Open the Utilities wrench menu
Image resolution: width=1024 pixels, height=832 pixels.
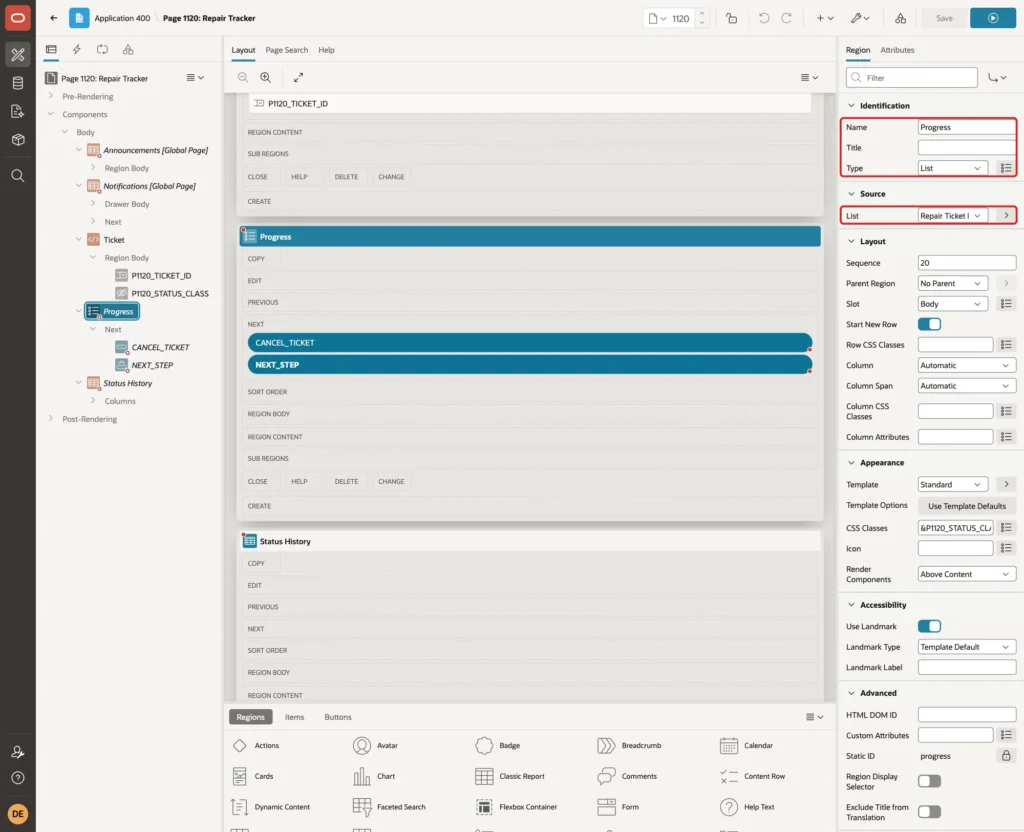[x=860, y=18]
